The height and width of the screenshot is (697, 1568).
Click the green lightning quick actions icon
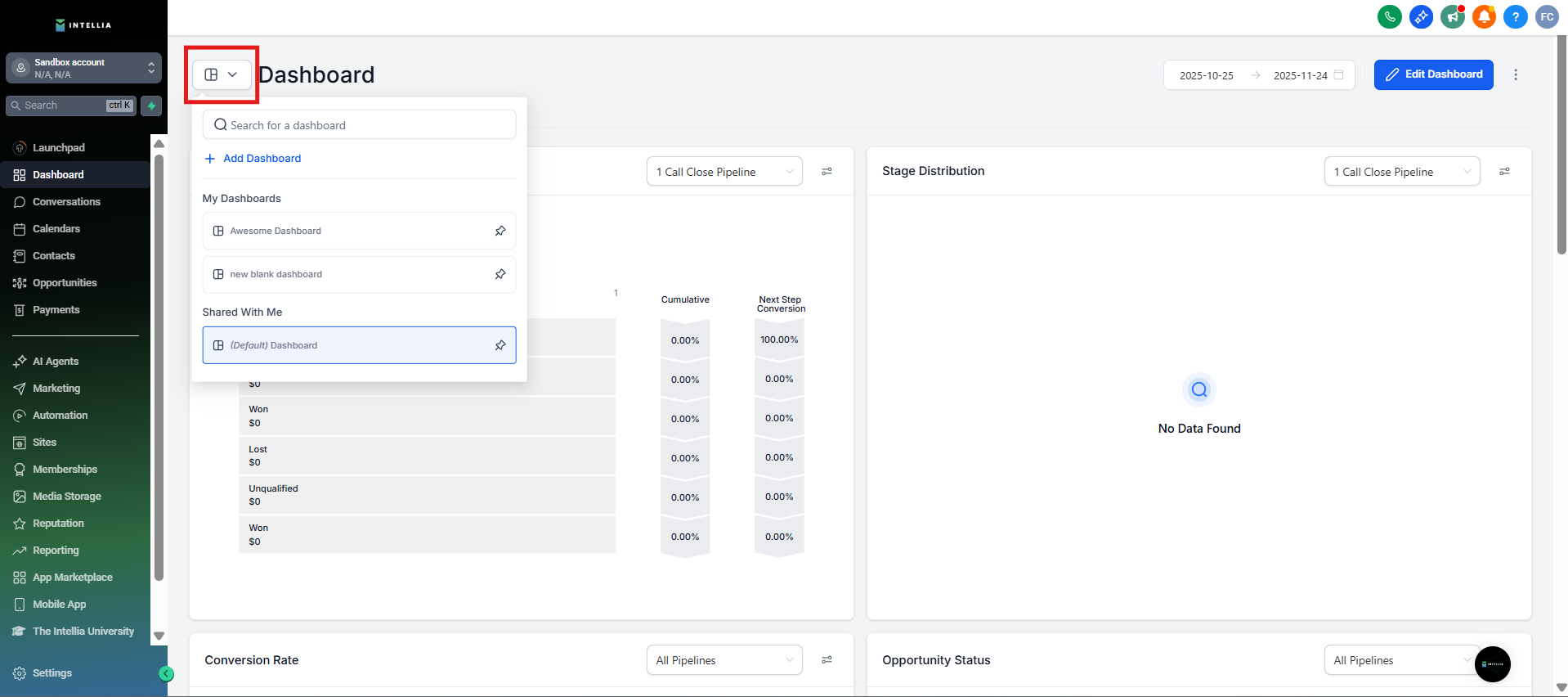[x=151, y=106]
